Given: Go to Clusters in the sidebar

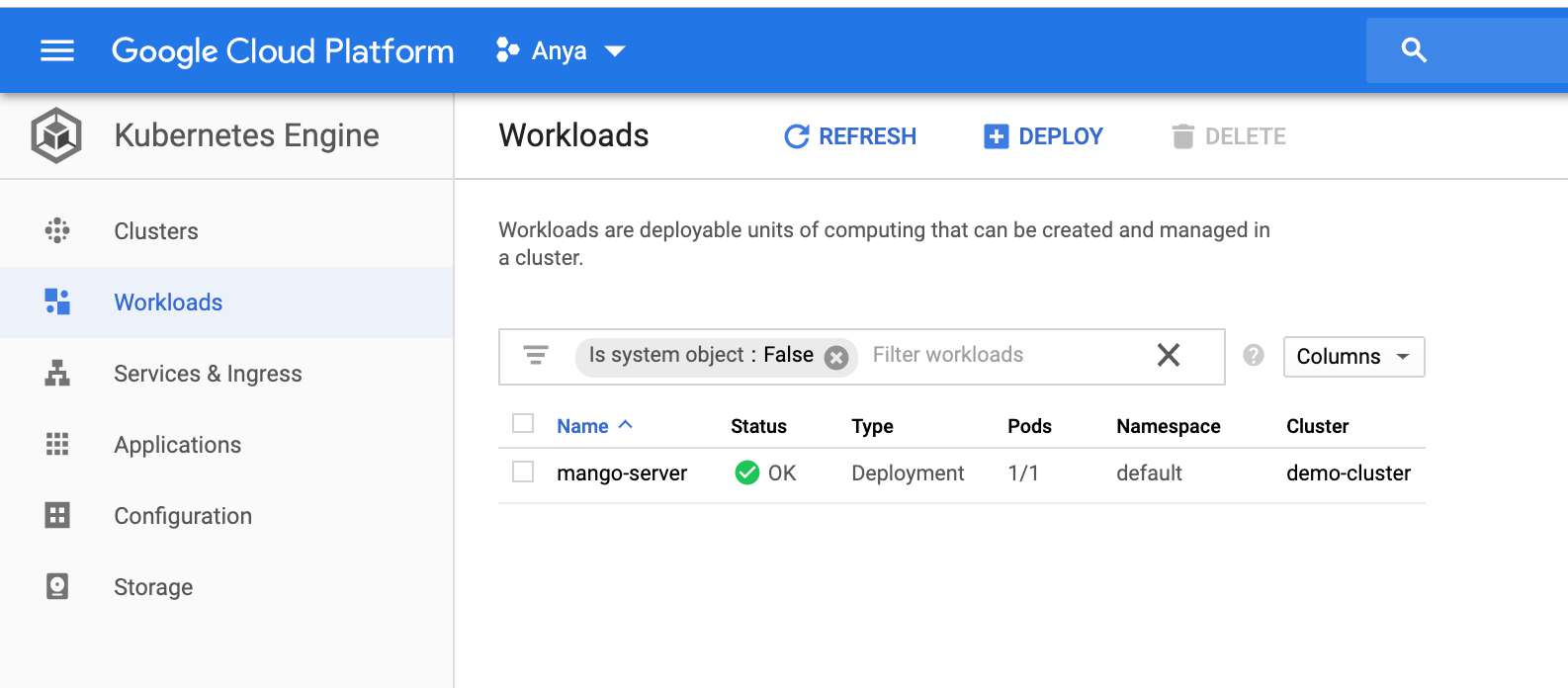Looking at the screenshot, I should tap(226, 231).
